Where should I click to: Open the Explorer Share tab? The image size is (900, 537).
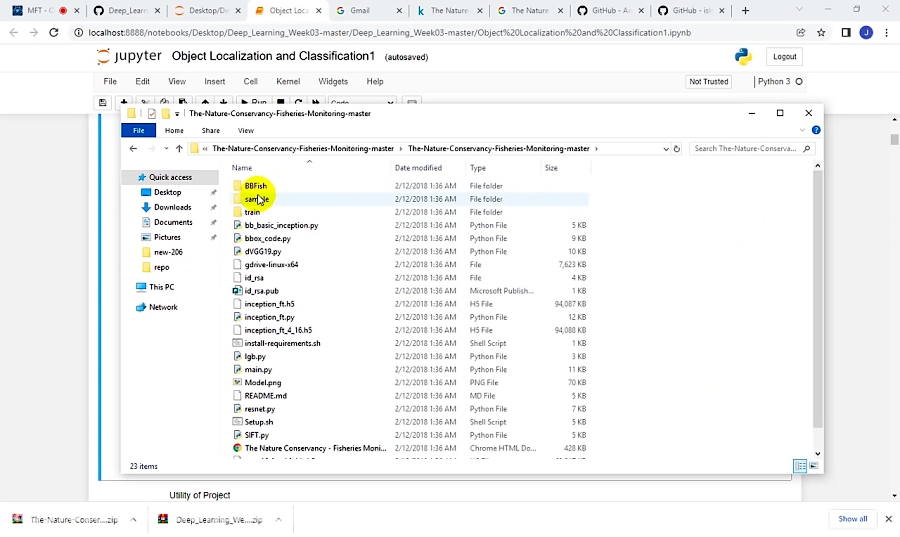211,130
